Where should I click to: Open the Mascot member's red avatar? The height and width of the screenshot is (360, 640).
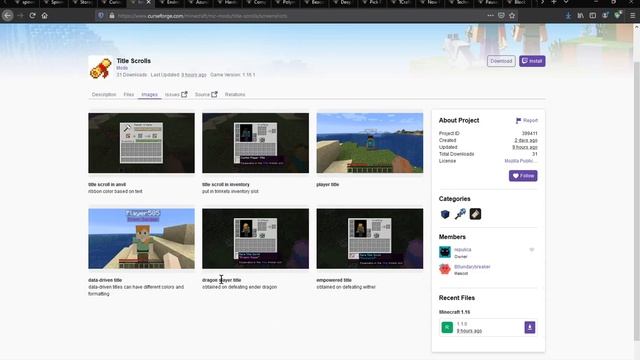445,269
